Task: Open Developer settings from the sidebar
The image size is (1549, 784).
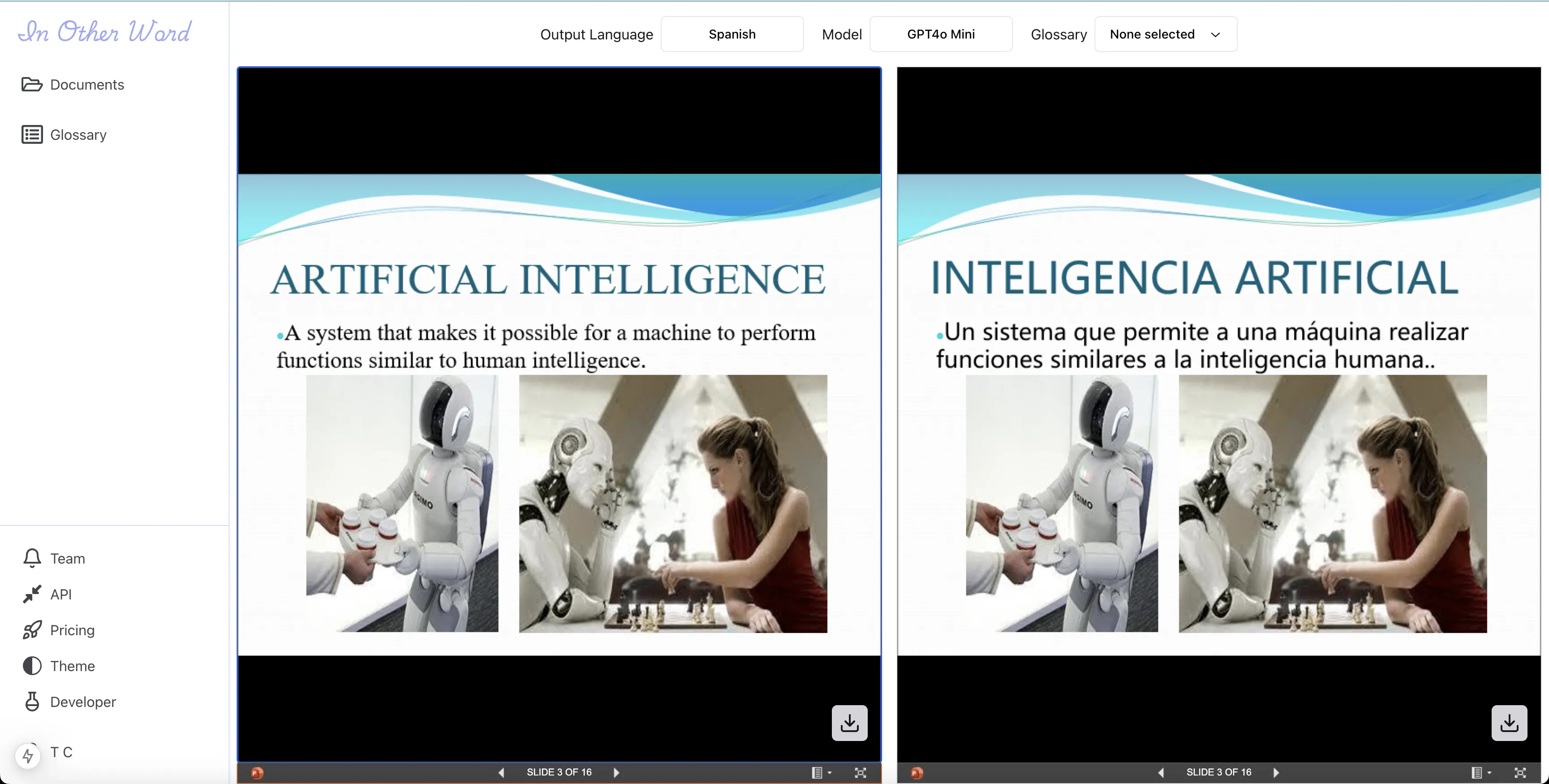Action: [x=83, y=702]
